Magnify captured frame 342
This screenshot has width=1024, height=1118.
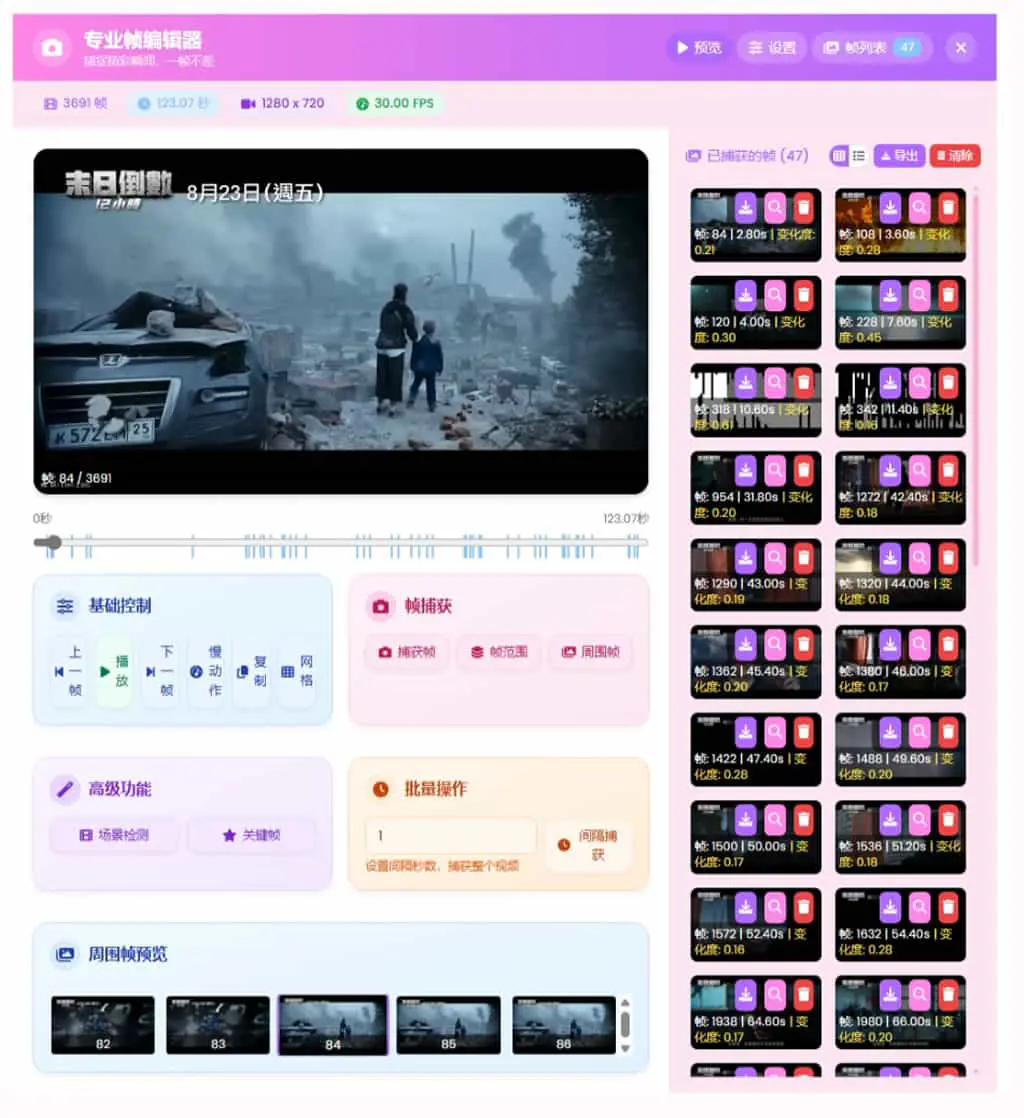(919, 383)
